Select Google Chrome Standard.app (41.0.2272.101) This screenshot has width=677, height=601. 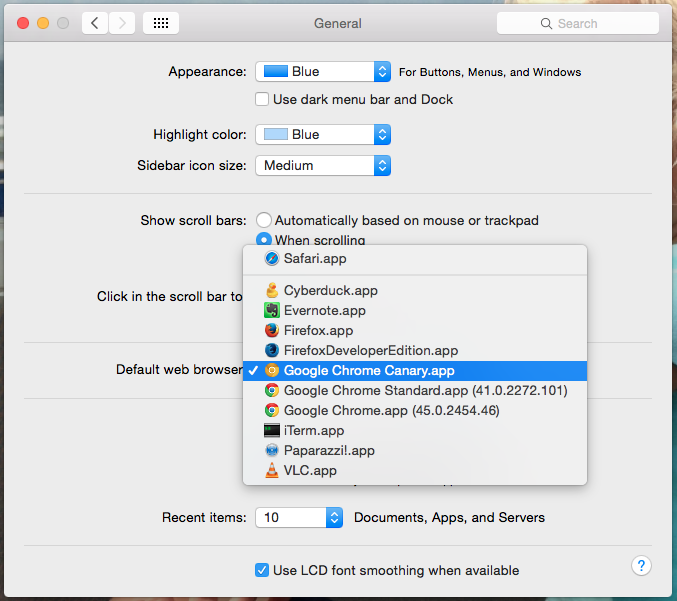click(414, 390)
